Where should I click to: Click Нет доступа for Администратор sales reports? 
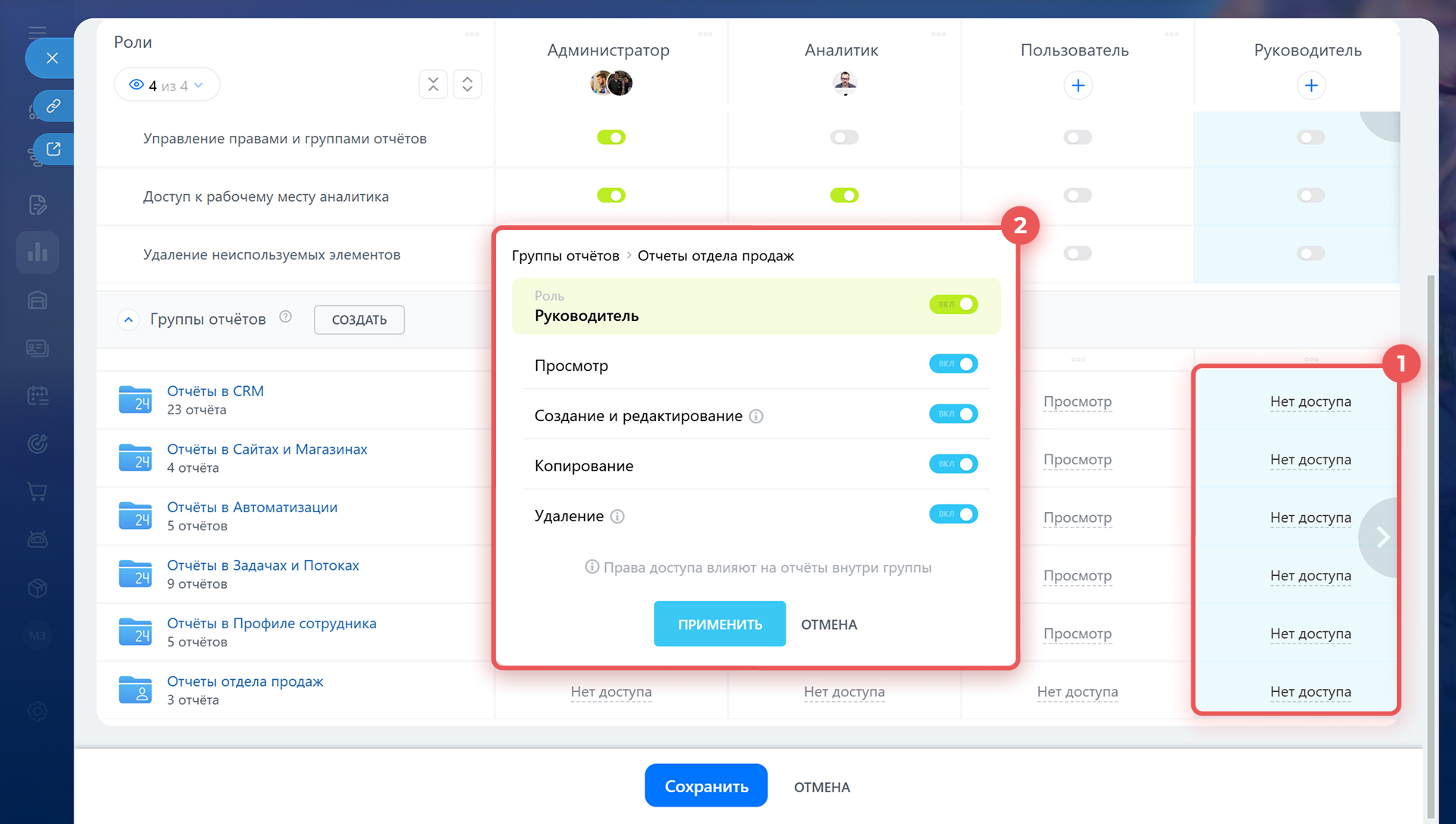(x=610, y=692)
